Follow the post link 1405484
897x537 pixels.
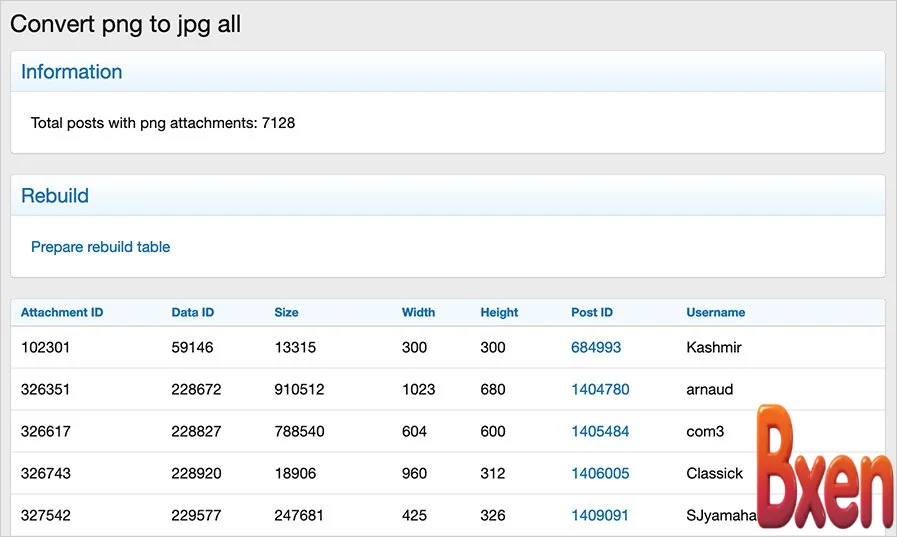point(600,432)
